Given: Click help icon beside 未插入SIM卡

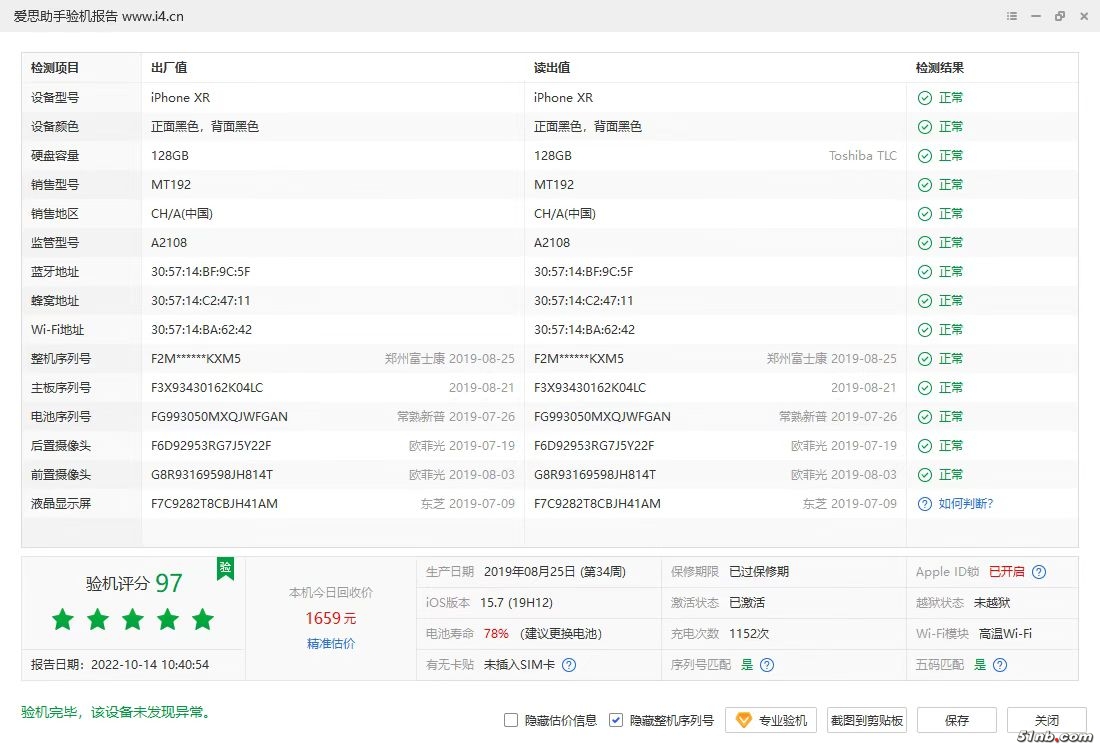Looking at the screenshot, I should click(x=569, y=665).
